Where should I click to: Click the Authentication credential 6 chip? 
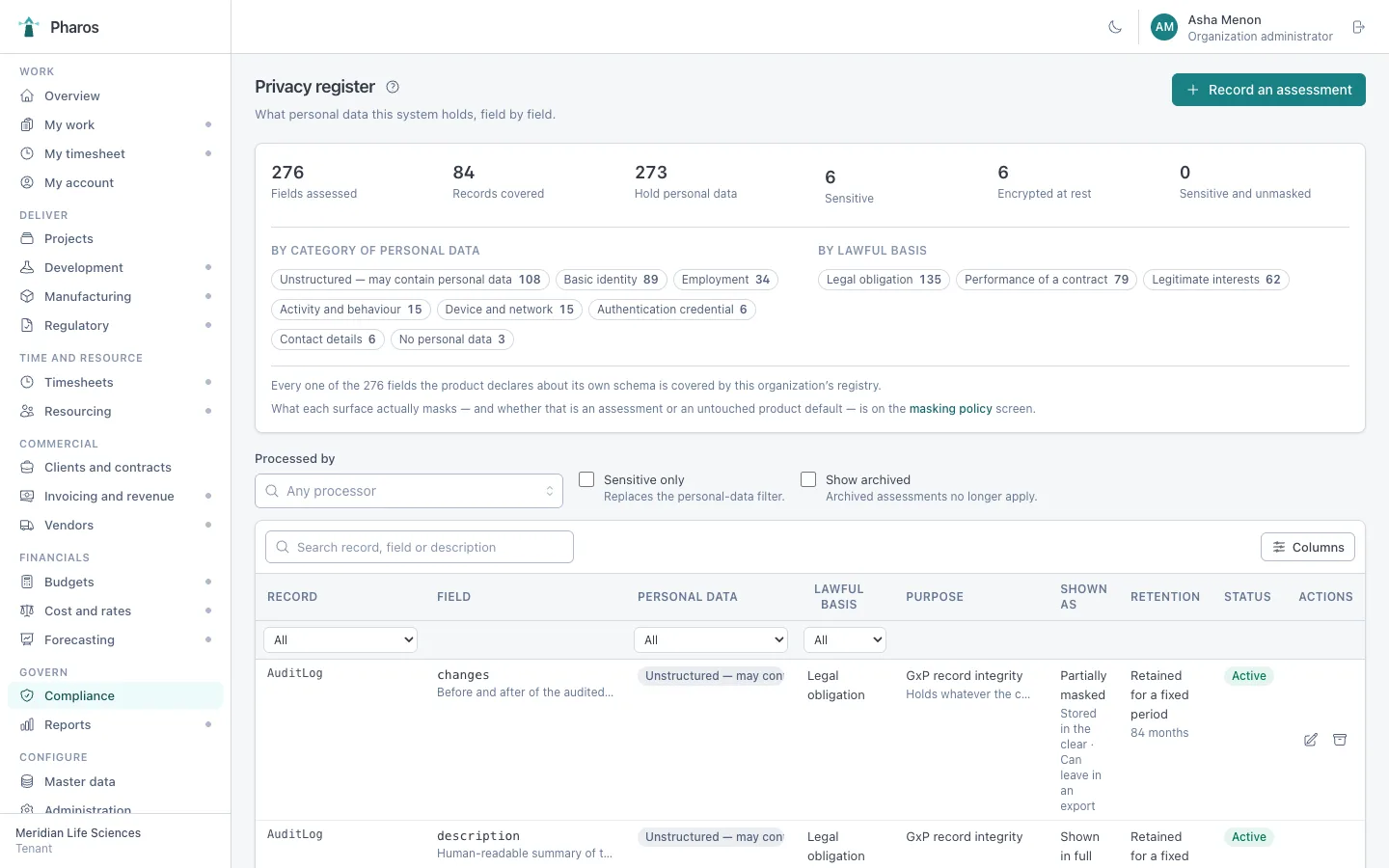pos(672,310)
